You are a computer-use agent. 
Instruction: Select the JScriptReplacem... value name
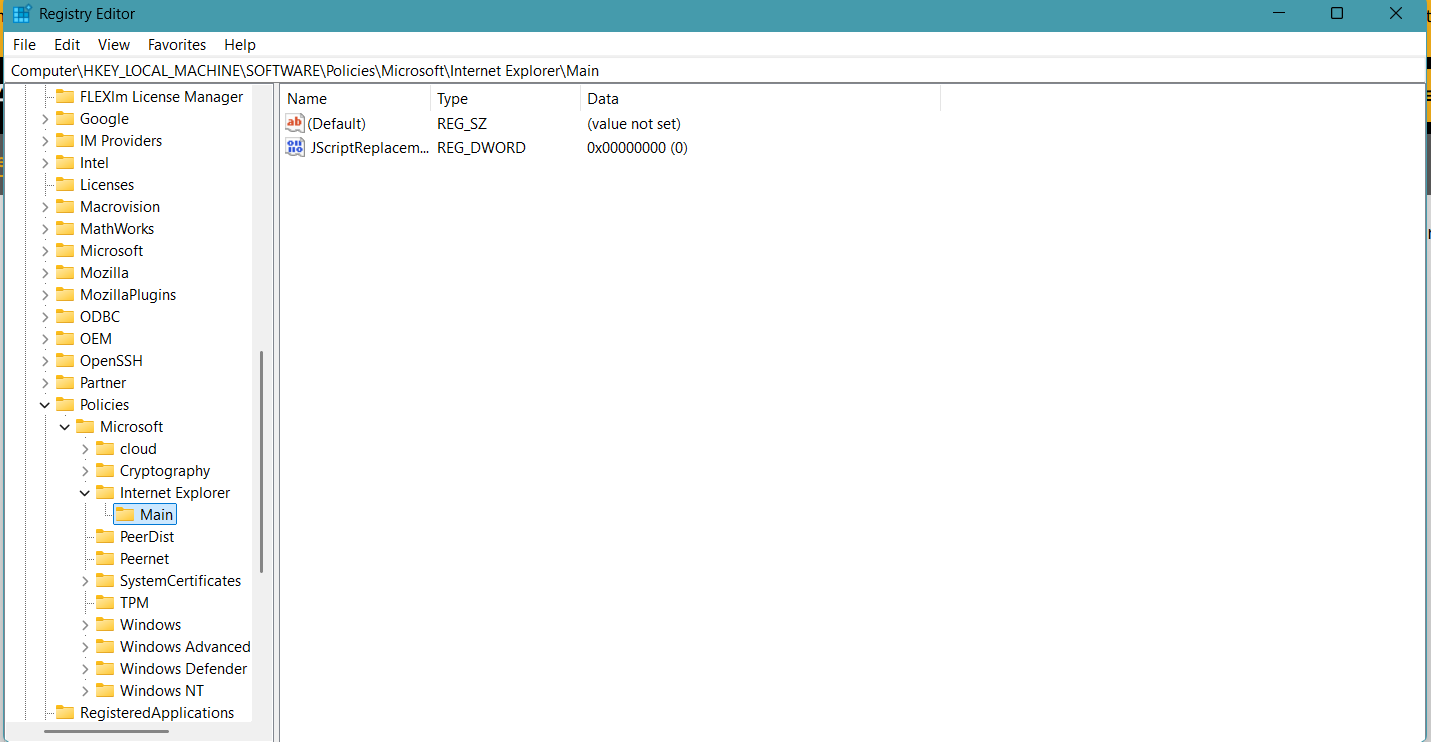coord(369,147)
